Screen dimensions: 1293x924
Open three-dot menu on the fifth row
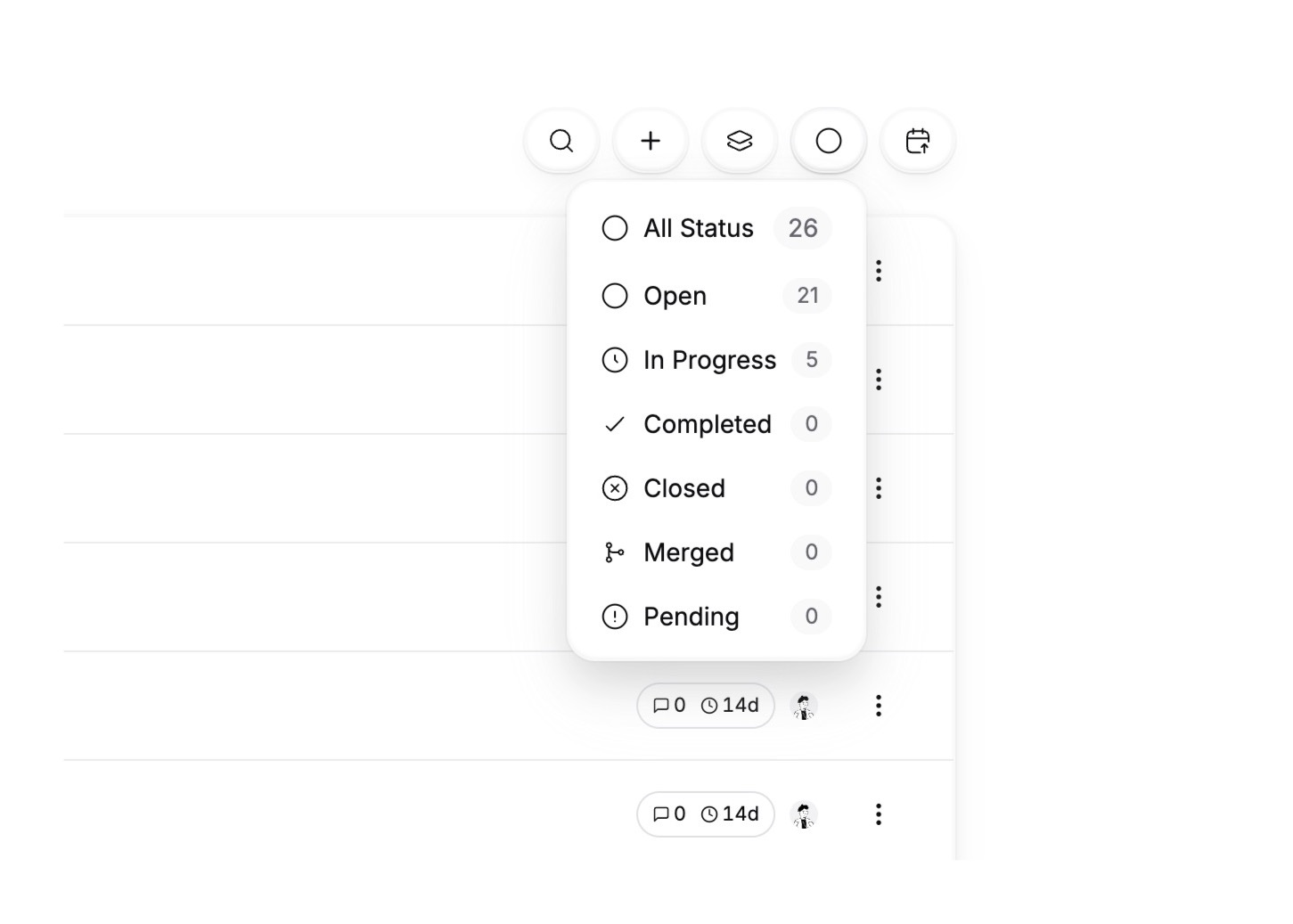pyautogui.click(x=879, y=706)
